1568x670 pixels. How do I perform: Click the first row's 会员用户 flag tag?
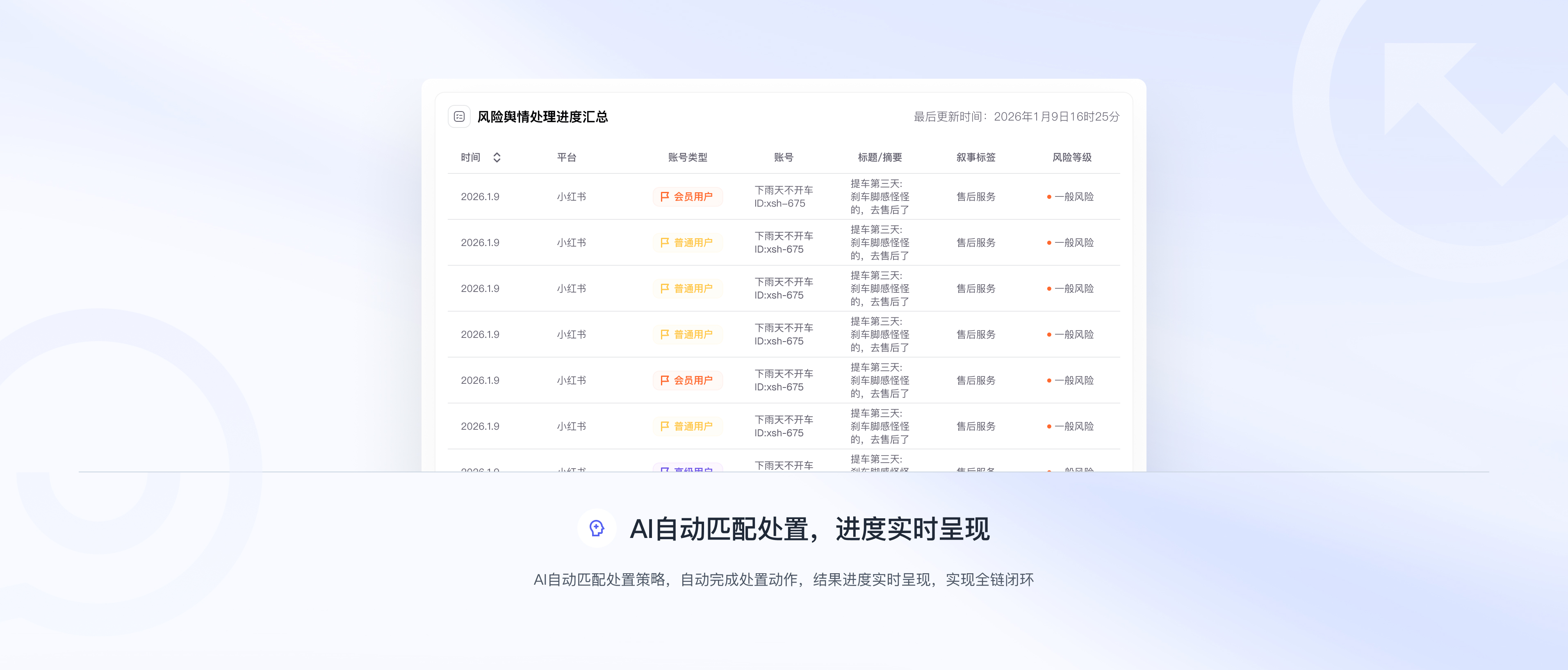[x=687, y=196]
